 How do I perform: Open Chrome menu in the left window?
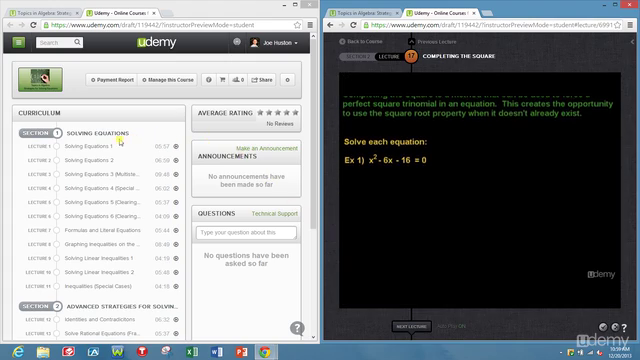coord(310,25)
